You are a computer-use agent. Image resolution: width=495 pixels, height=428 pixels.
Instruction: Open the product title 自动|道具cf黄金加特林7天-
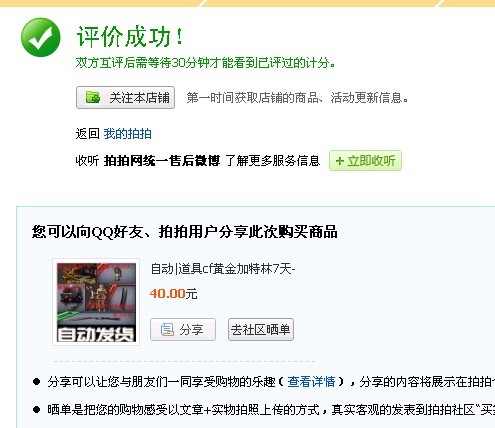click(x=223, y=269)
